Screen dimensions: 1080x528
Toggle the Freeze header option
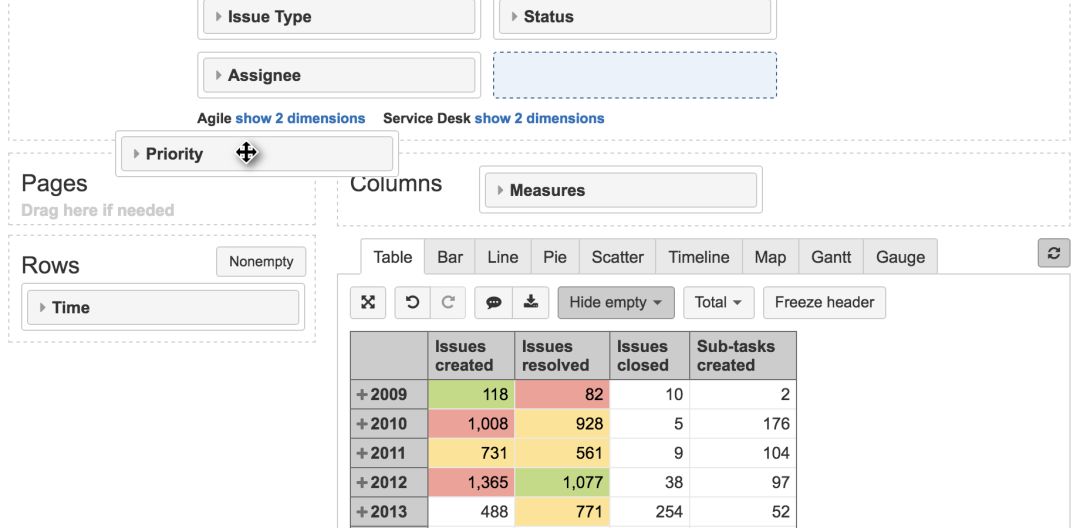click(824, 302)
